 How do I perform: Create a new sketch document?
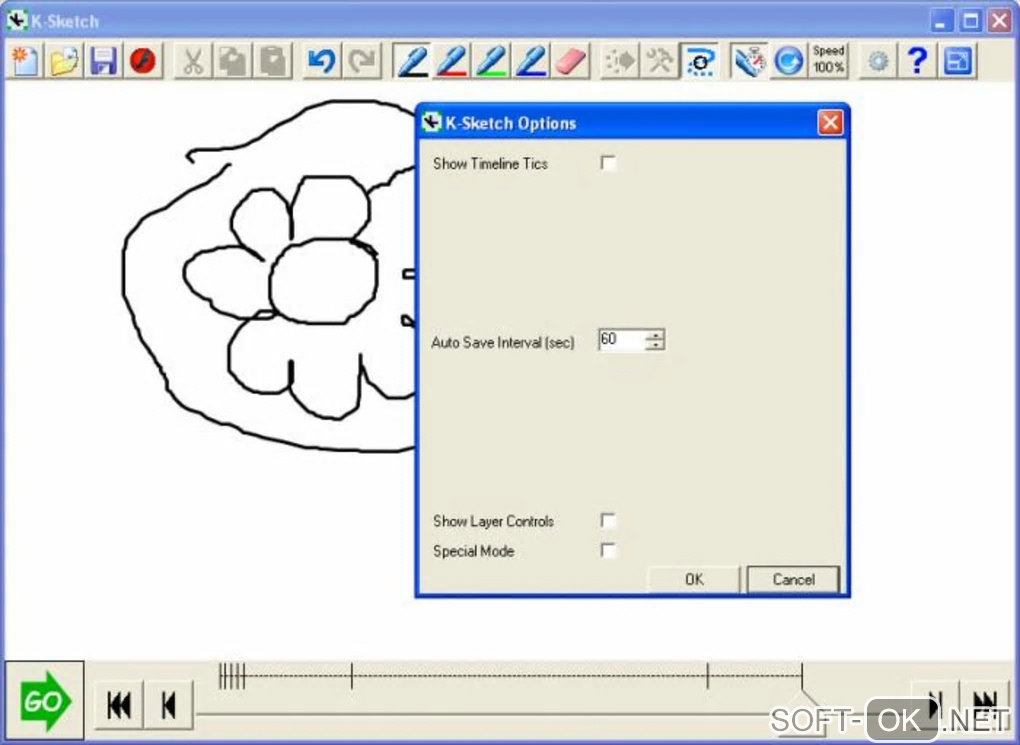(x=25, y=61)
